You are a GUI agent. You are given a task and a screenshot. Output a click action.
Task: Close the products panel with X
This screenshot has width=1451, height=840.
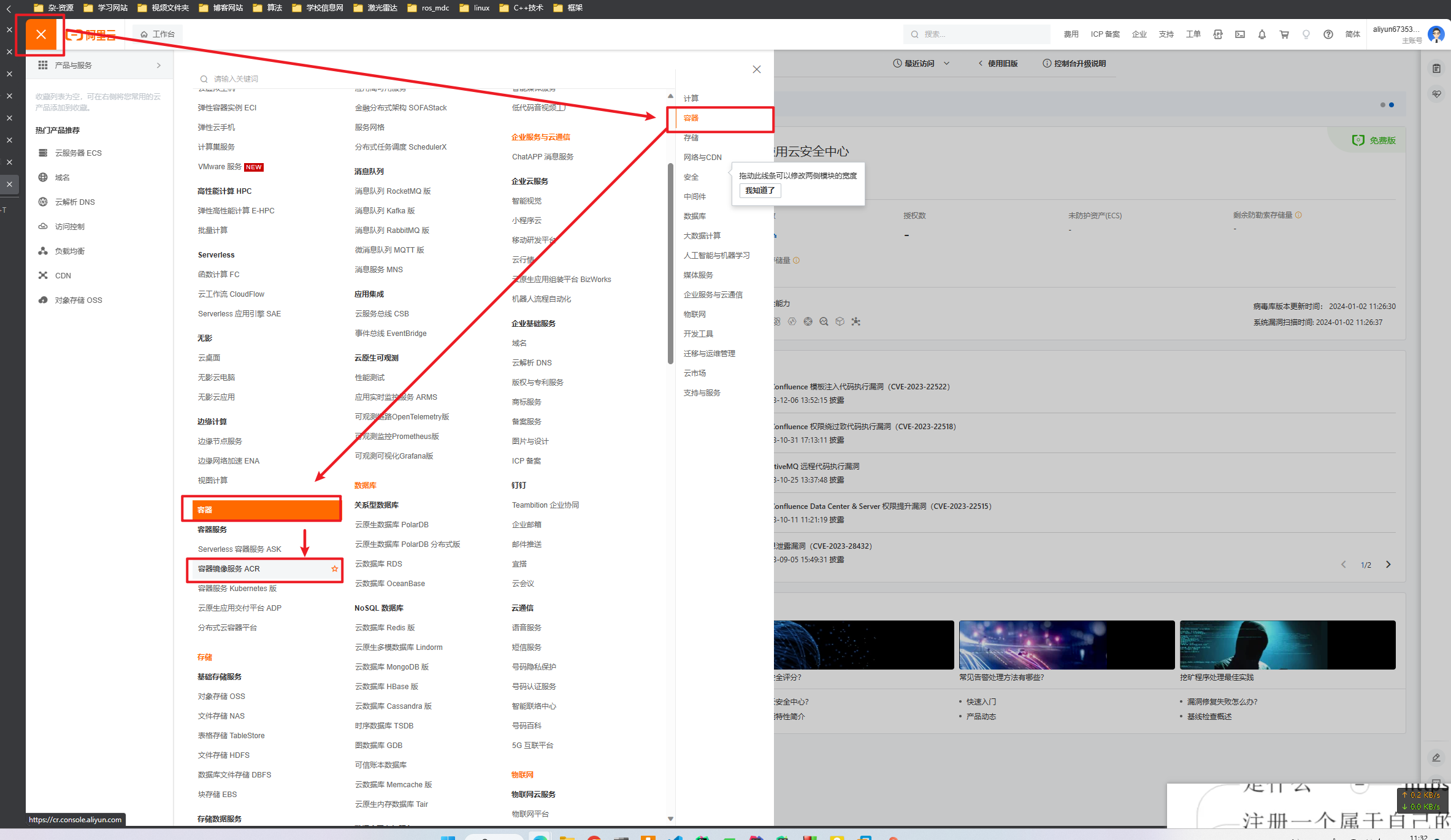(756, 69)
